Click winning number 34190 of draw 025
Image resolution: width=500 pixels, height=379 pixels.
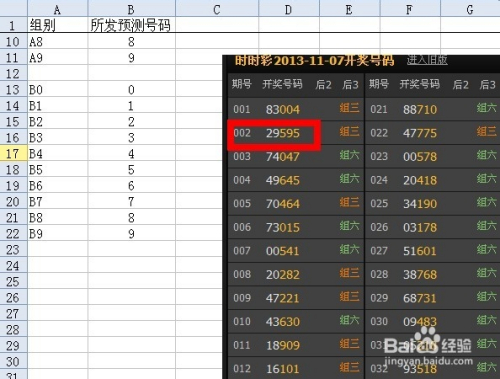pos(420,204)
